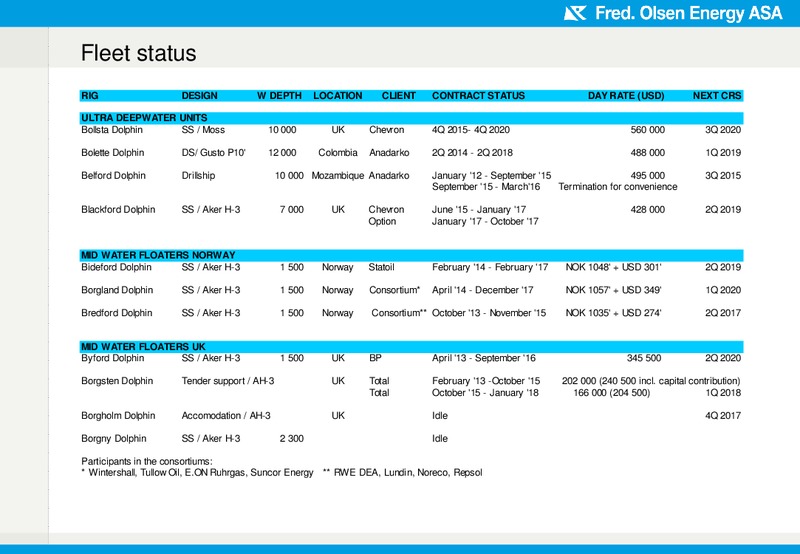Click the 'Consortium**' client cell
Viewport: 800px width, 554px height.
coord(399,313)
